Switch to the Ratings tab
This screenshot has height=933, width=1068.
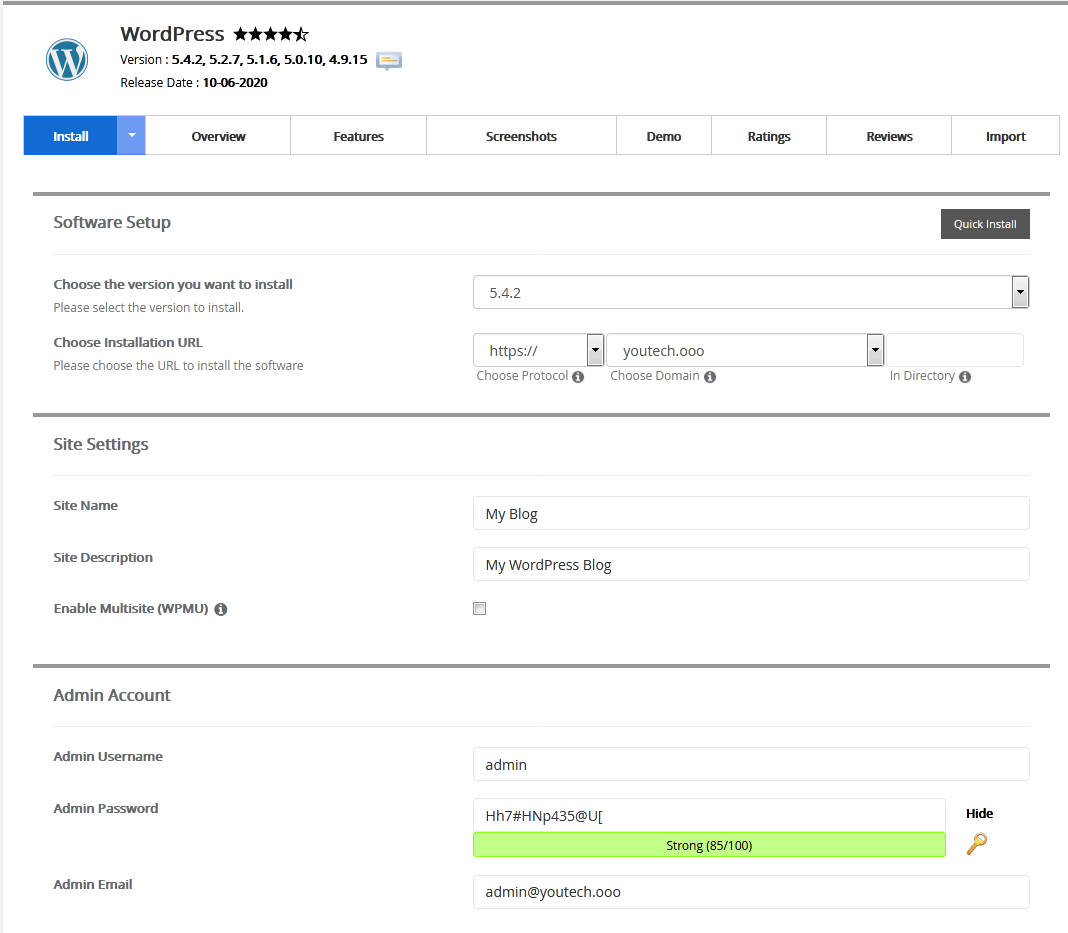click(x=769, y=136)
